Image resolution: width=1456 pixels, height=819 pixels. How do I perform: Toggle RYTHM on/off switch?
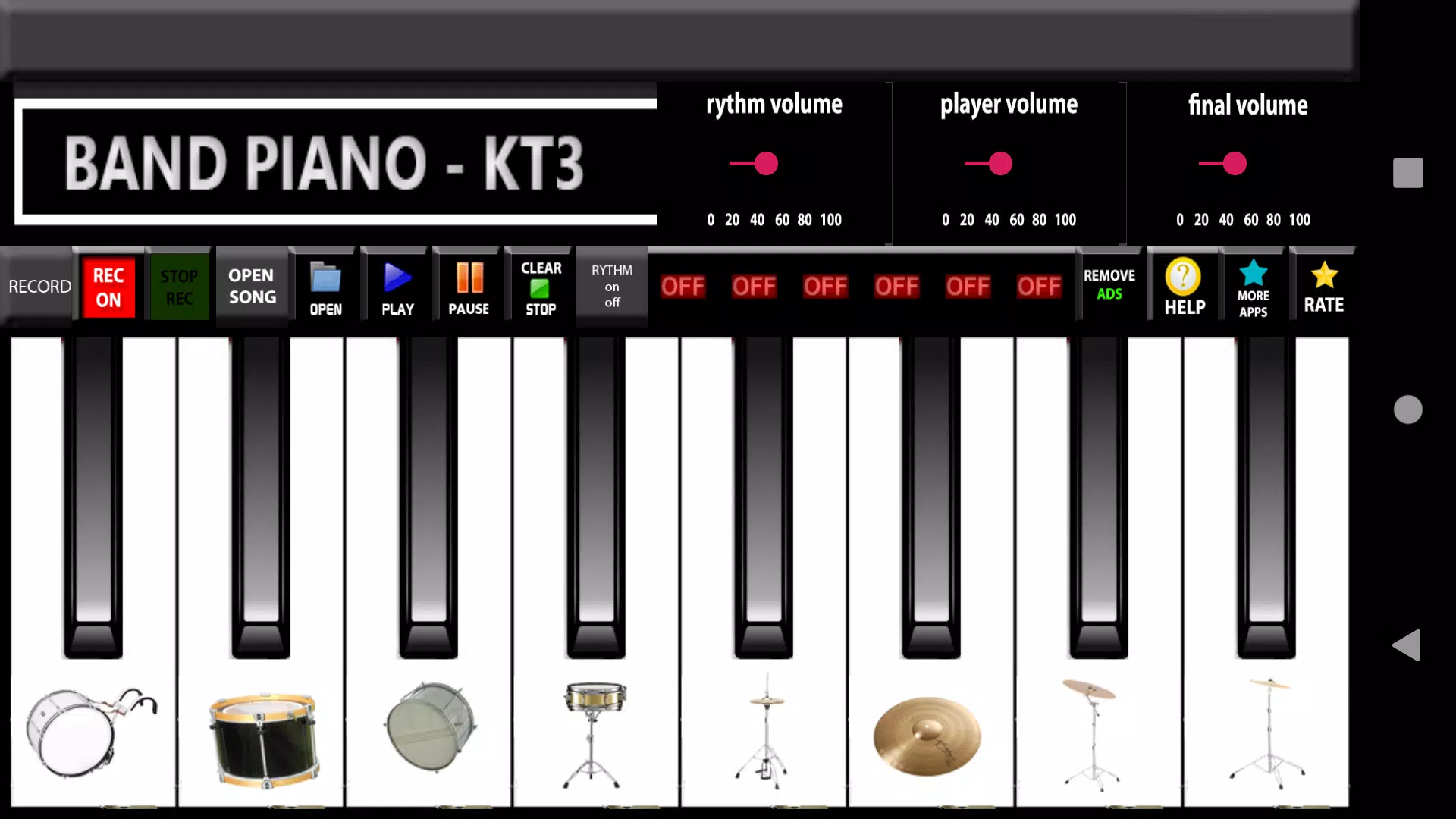click(611, 287)
